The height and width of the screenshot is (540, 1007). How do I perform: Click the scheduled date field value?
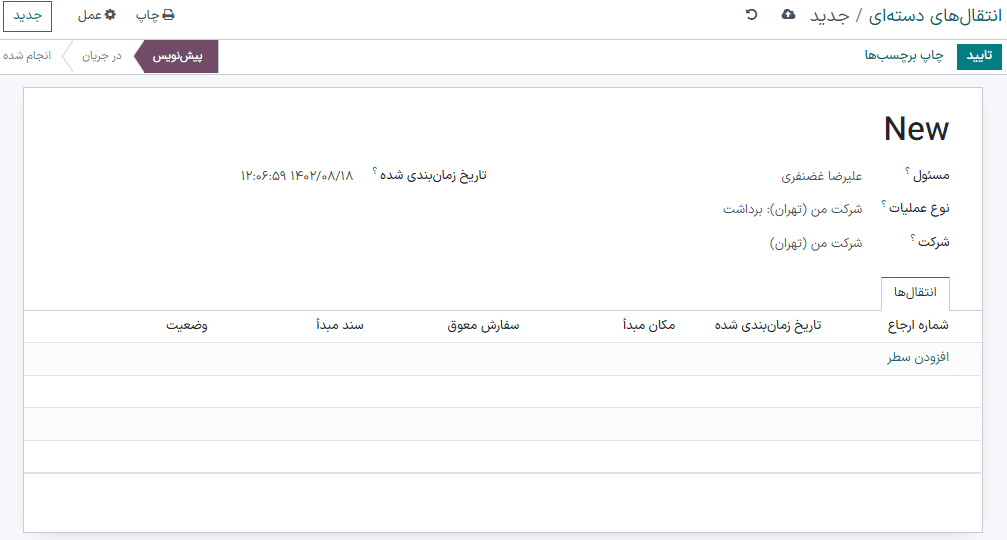[x=297, y=176]
